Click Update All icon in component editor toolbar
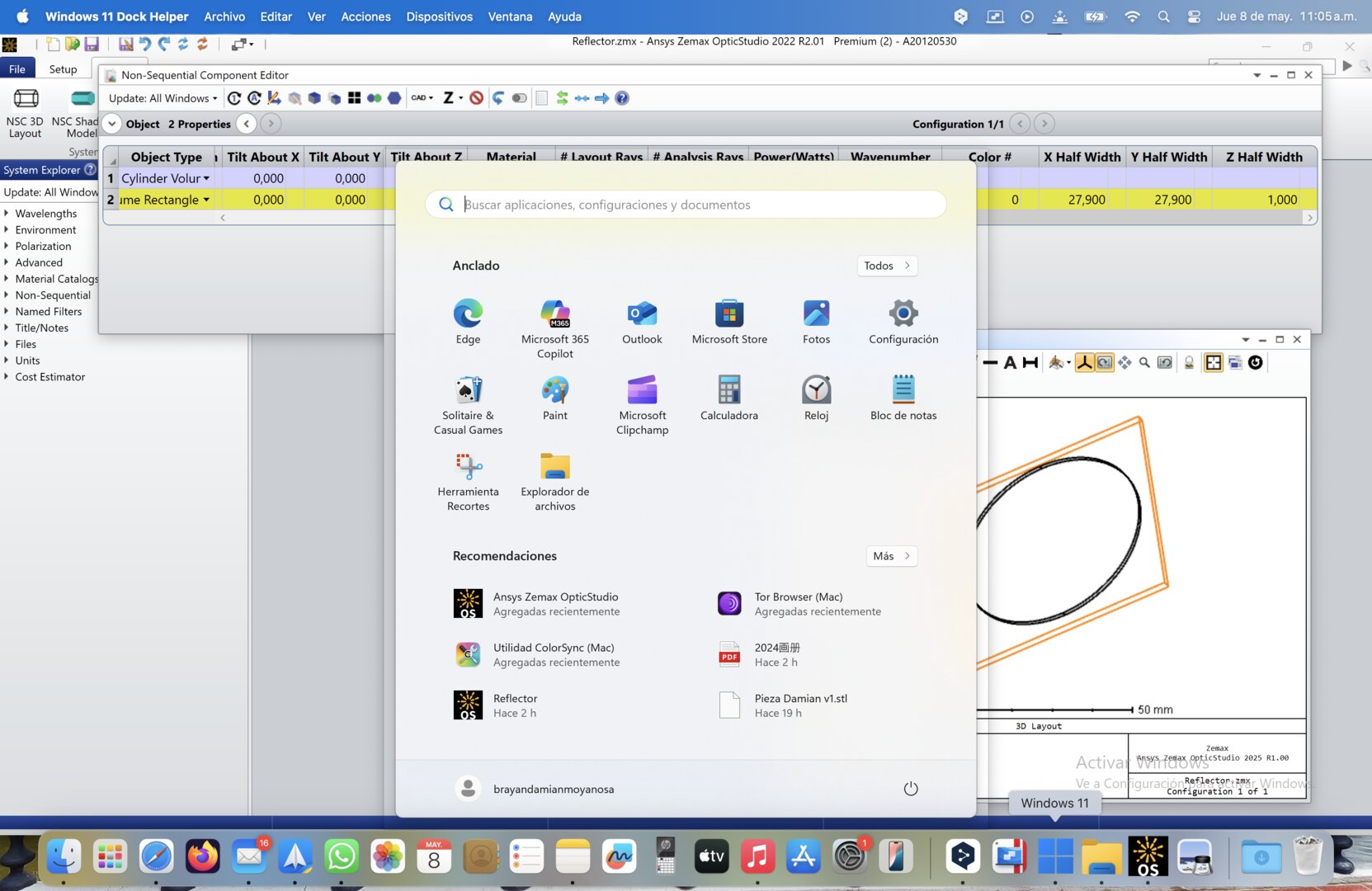Image resolution: width=1372 pixels, height=891 pixels. coord(254,98)
